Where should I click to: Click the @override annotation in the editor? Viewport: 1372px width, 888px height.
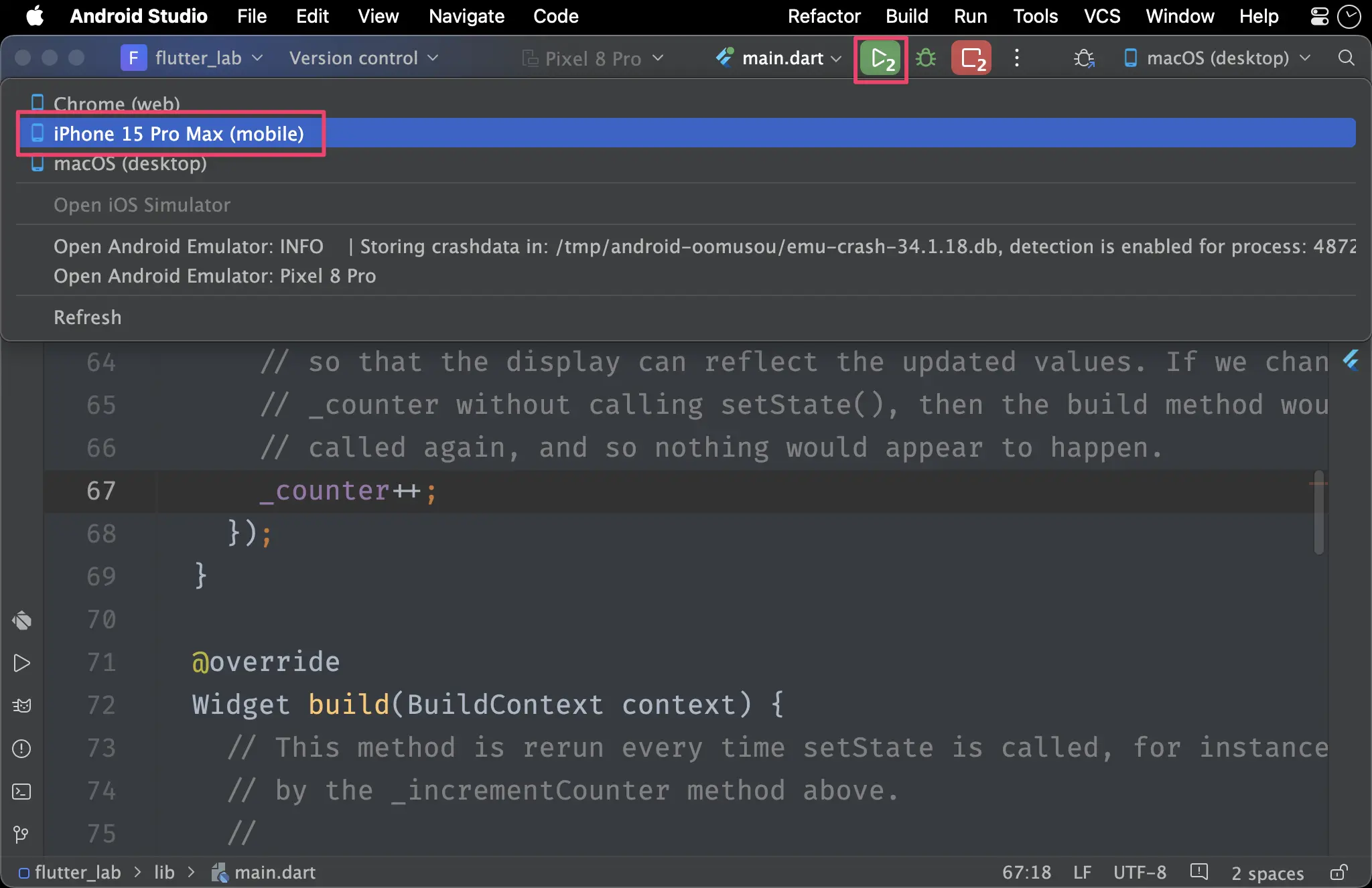(x=265, y=662)
